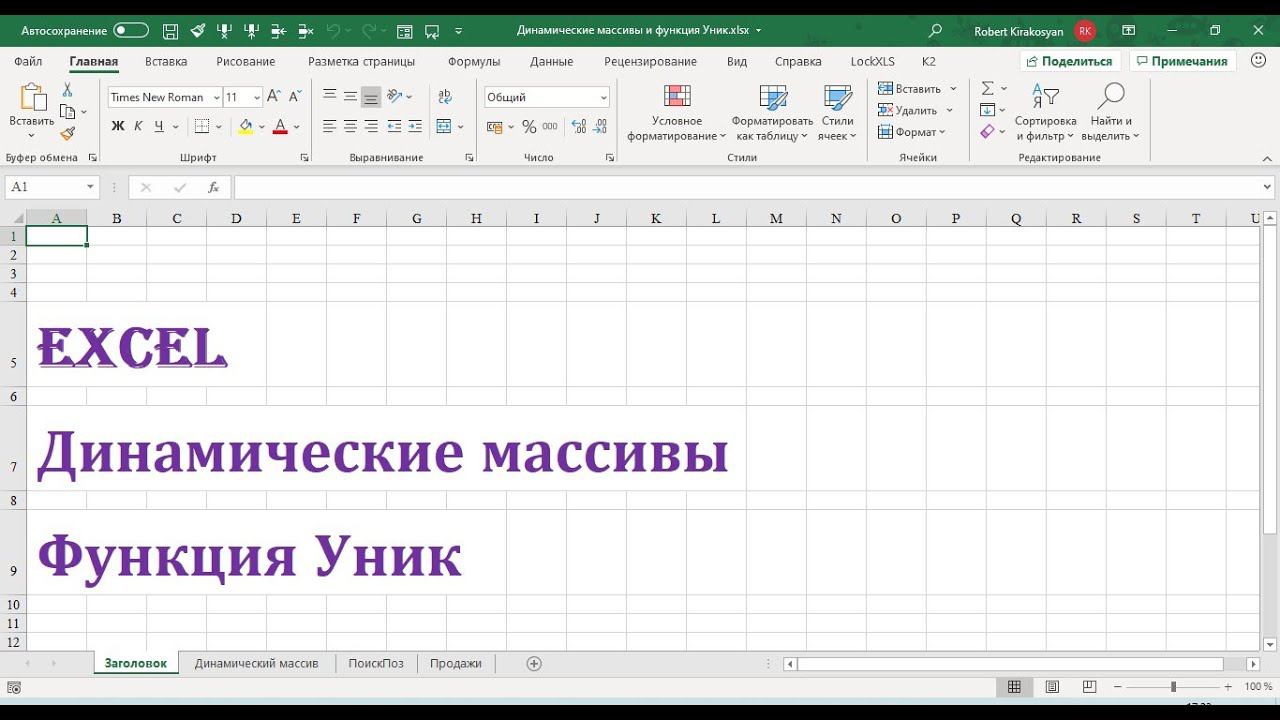Click the fill down icon in the editing group
This screenshot has width=1280, height=720.
pyautogui.click(x=988, y=110)
